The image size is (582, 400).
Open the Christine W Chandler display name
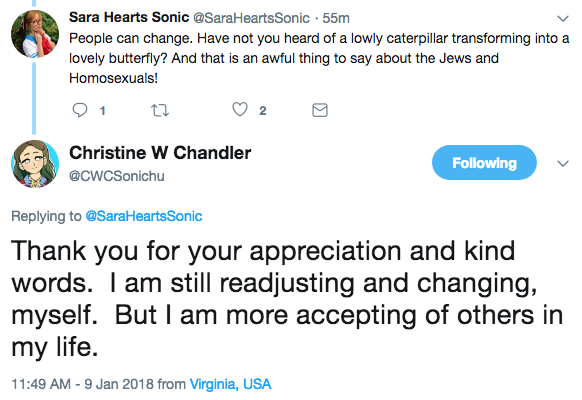[x=160, y=153]
